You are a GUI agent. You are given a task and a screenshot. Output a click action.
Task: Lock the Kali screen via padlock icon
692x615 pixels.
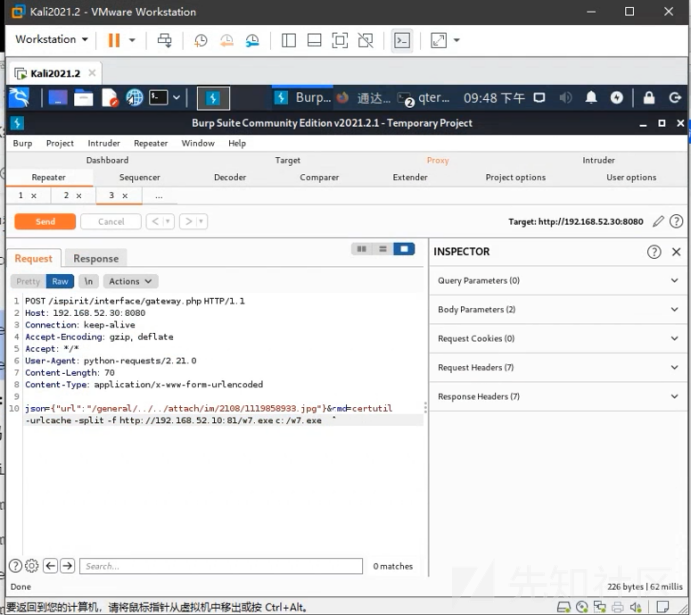click(649, 98)
